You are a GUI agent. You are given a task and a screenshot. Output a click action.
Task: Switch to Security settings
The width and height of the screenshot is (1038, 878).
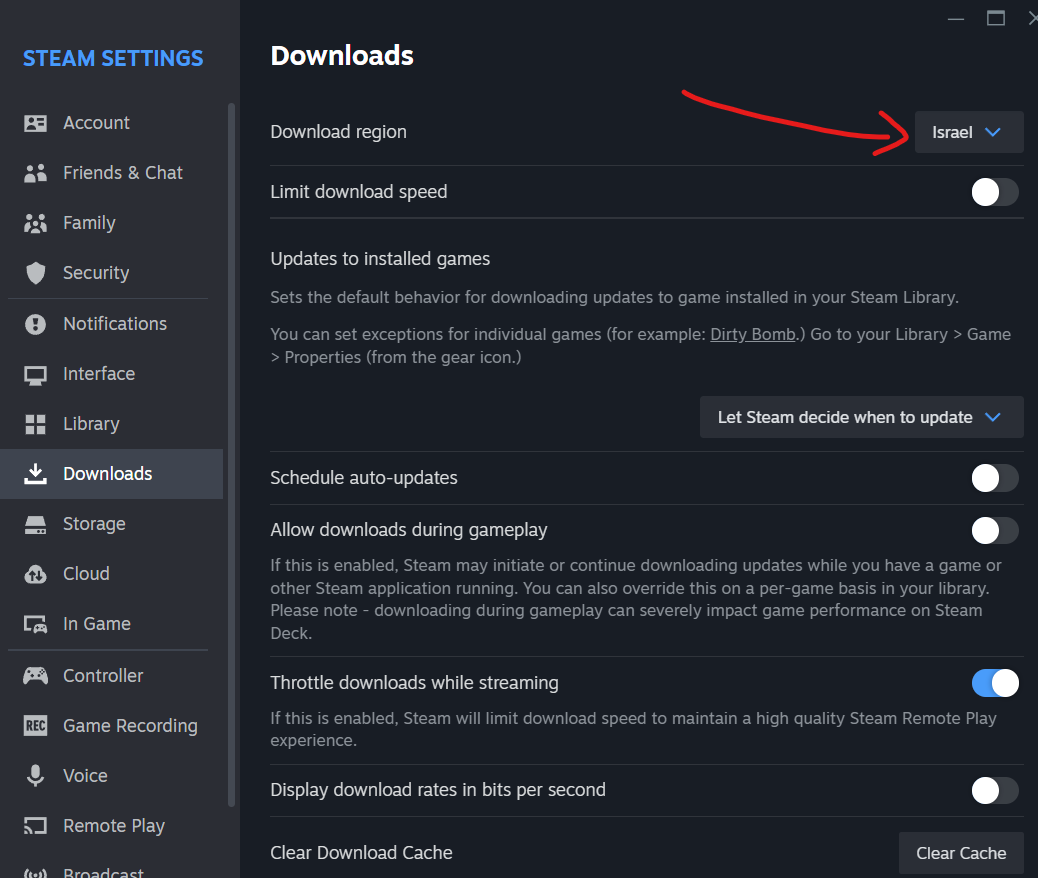point(111,273)
